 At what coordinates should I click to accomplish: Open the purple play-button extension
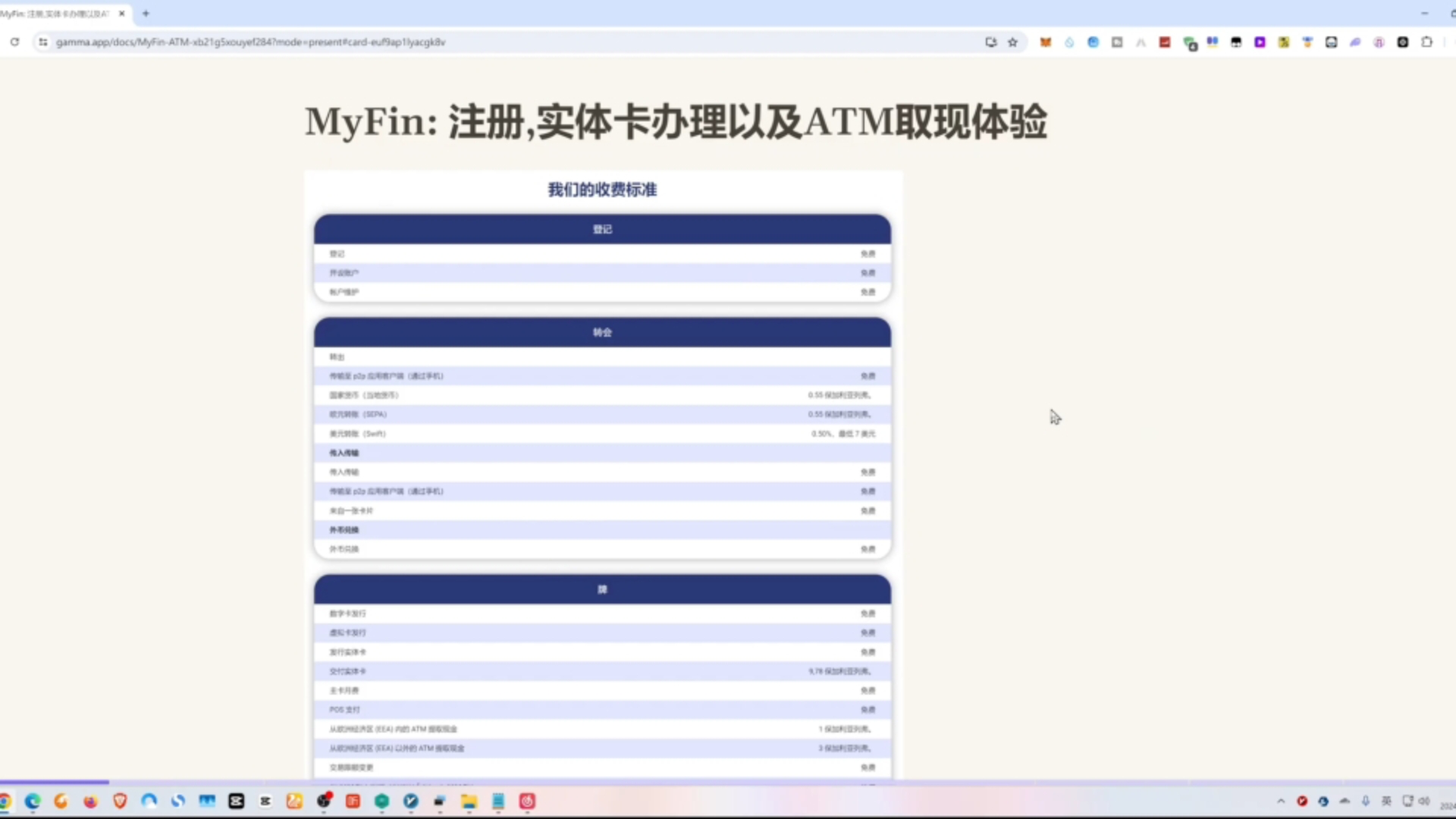point(1260,42)
